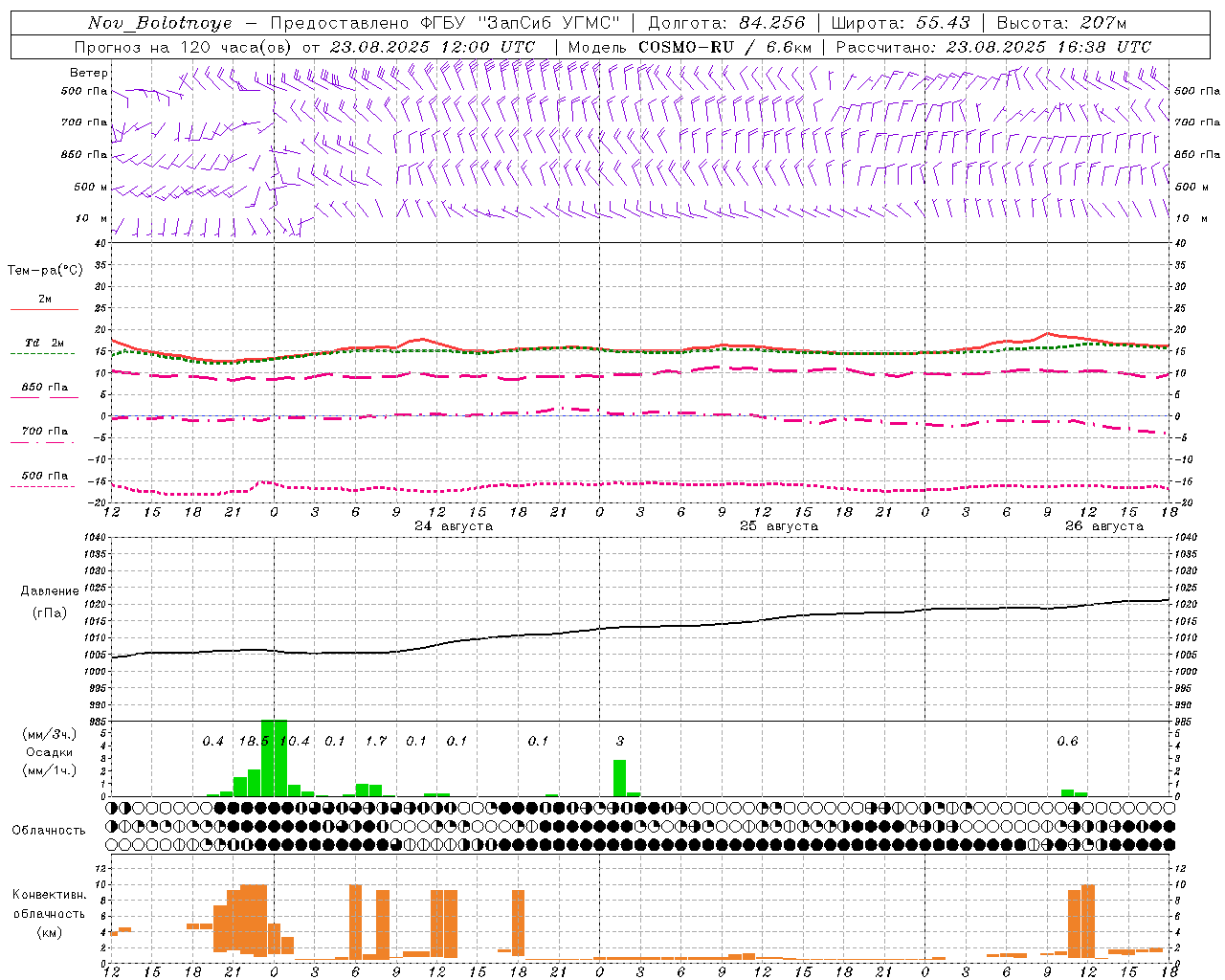
Task: Click the computed time Рассчитано: 23.08.2025 16:38 UTC
Action: [993, 47]
